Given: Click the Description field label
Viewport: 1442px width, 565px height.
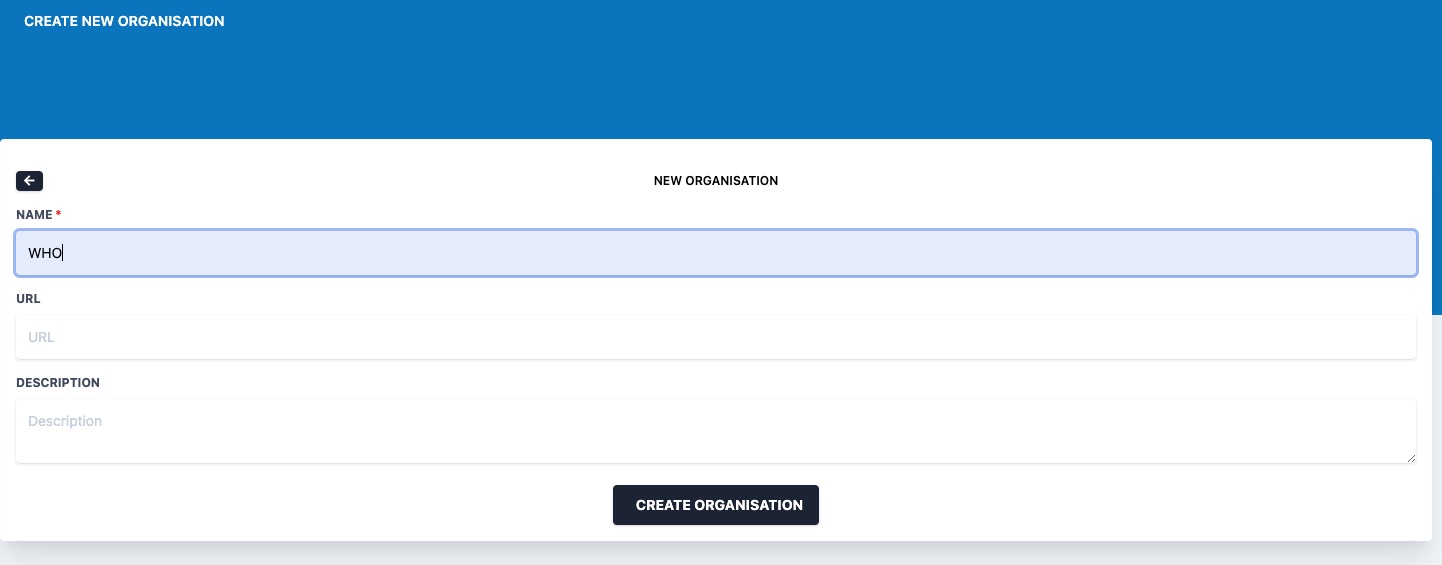Looking at the screenshot, I should click(58, 383).
